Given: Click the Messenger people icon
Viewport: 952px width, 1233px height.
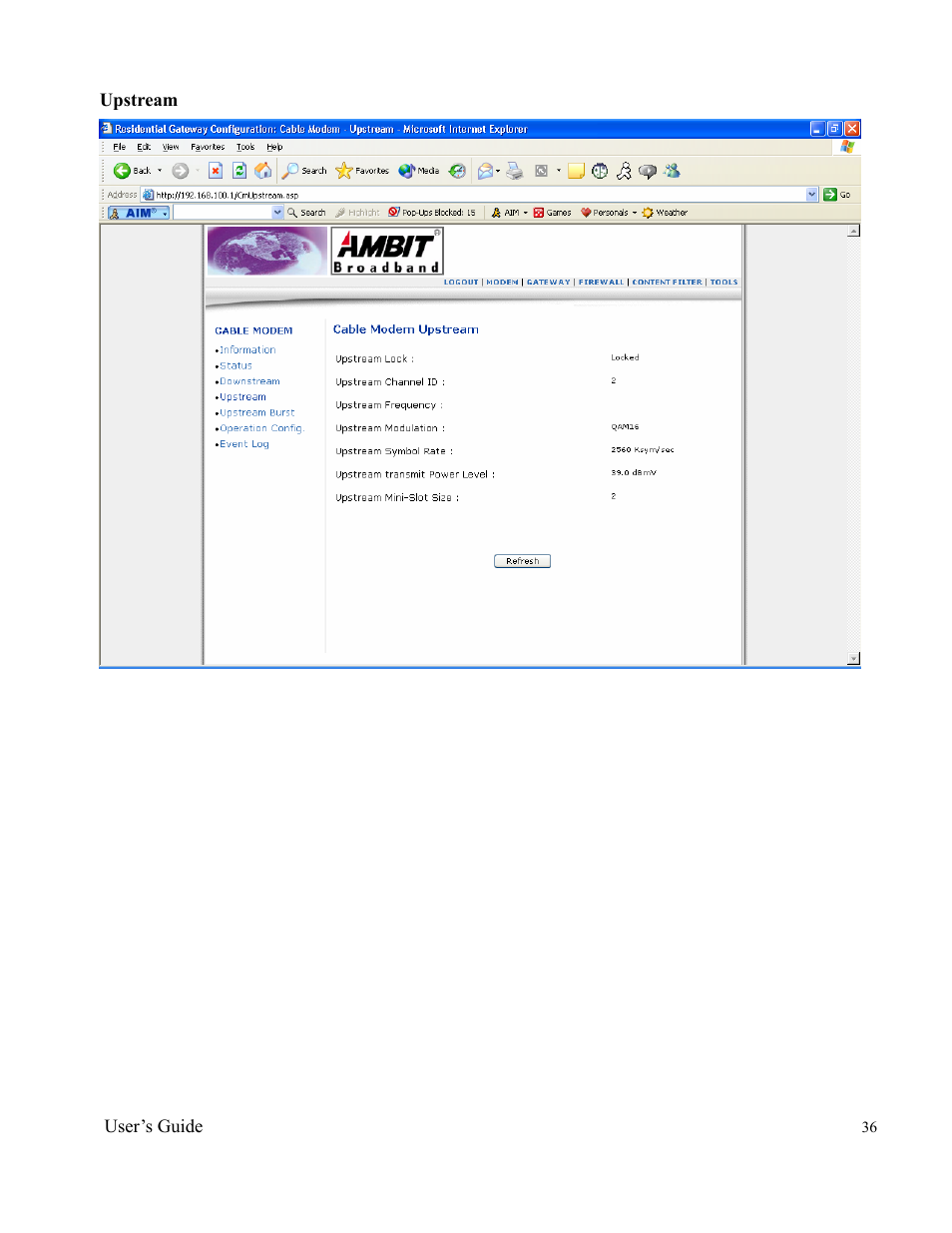Looking at the screenshot, I should (672, 171).
